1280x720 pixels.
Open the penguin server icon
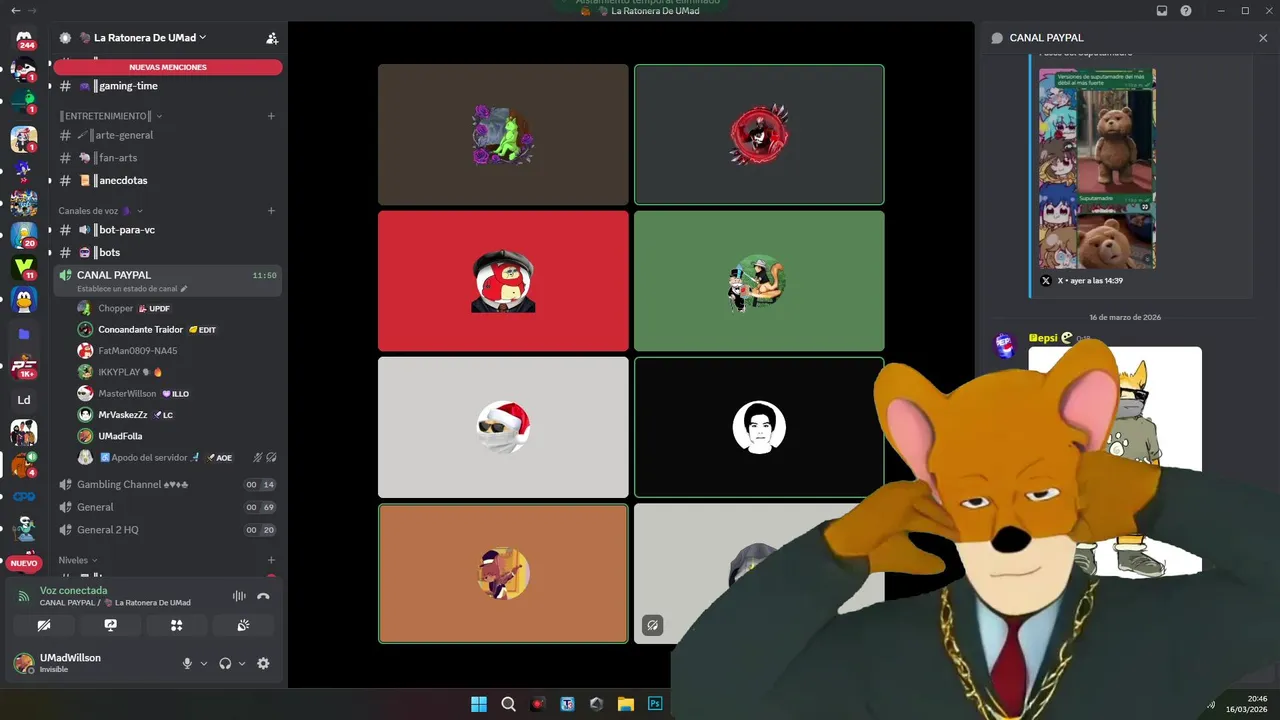[x=24, y=301]
